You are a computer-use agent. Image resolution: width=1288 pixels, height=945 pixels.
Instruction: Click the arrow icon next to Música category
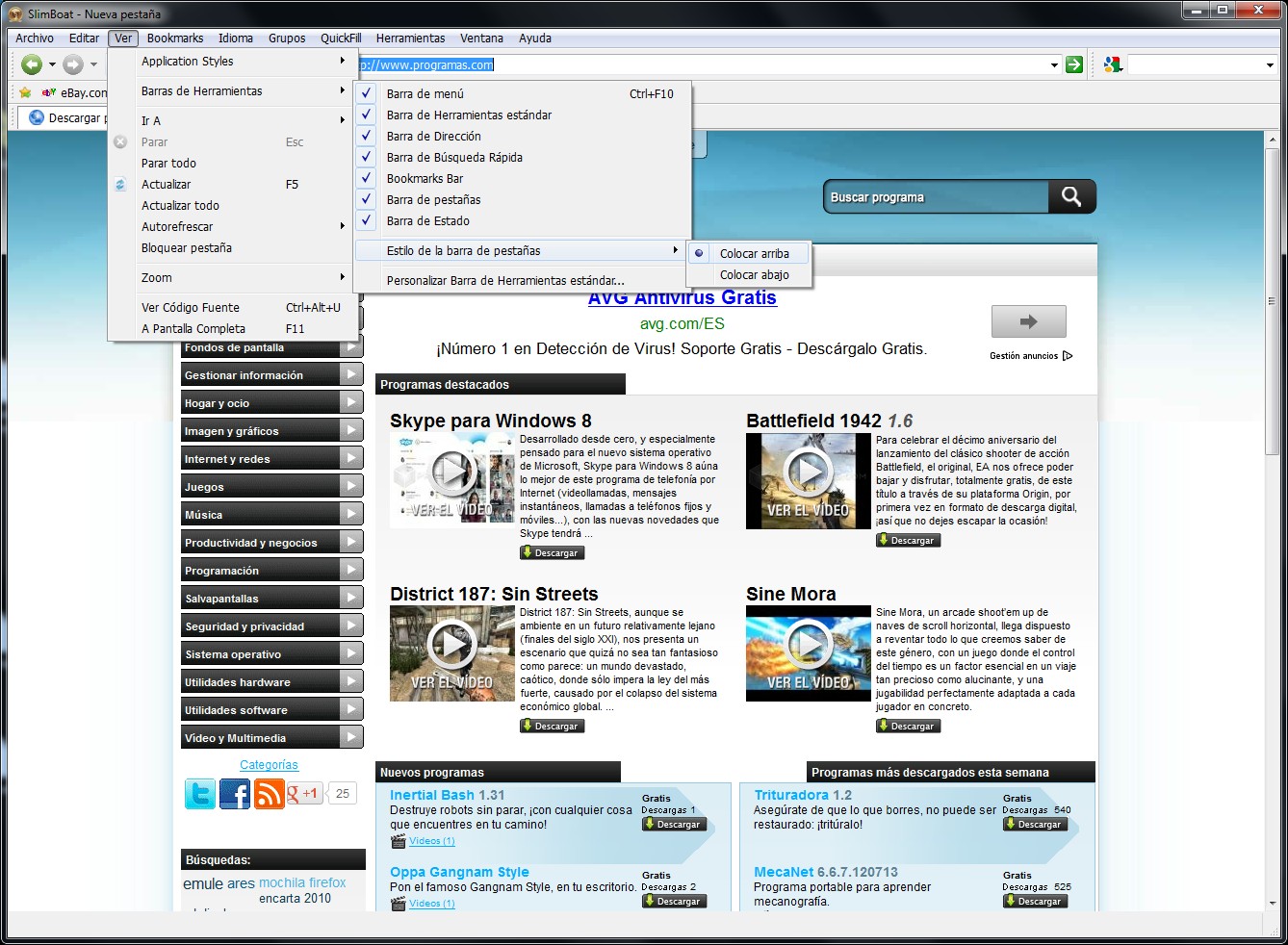pos(351,514)
